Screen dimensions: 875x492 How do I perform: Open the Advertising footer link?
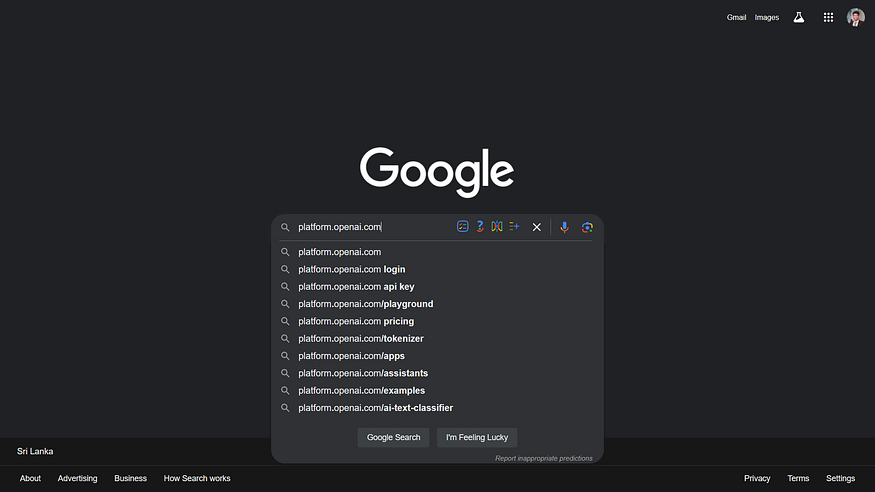pyautogui.click(x=77, y=478)
